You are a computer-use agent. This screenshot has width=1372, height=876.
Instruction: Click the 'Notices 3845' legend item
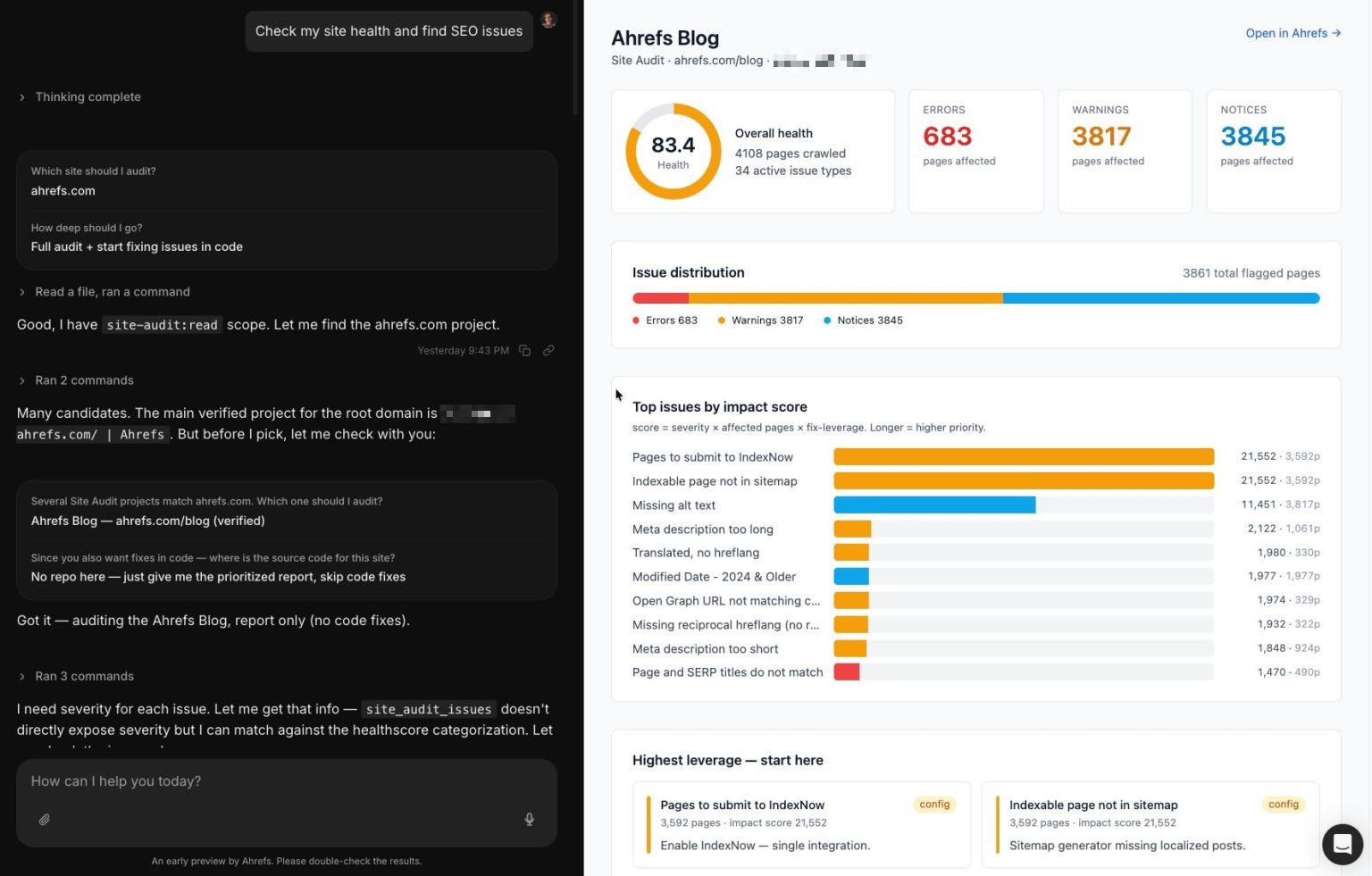863,321
